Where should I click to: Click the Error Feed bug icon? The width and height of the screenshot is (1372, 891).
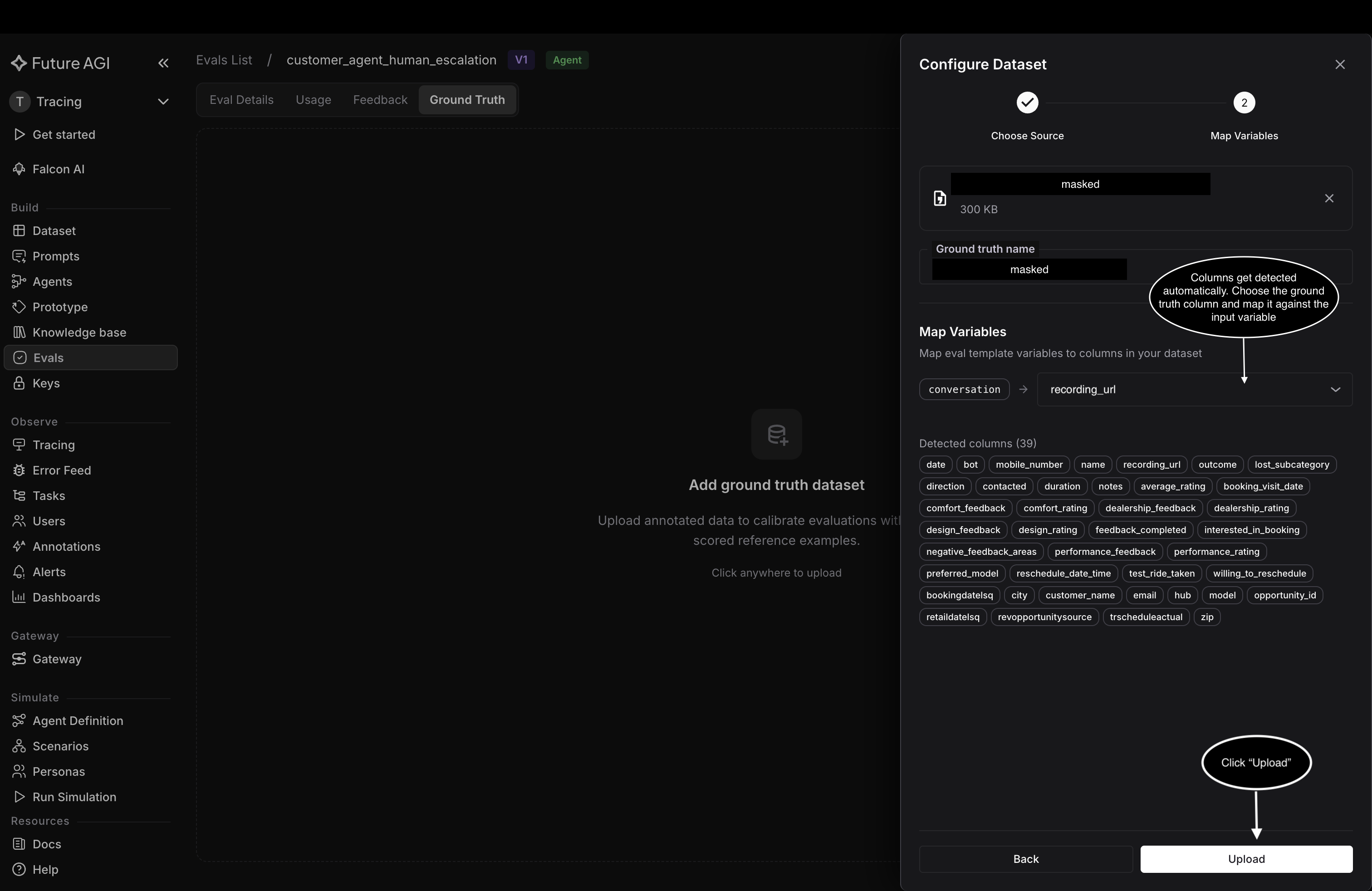19,470
